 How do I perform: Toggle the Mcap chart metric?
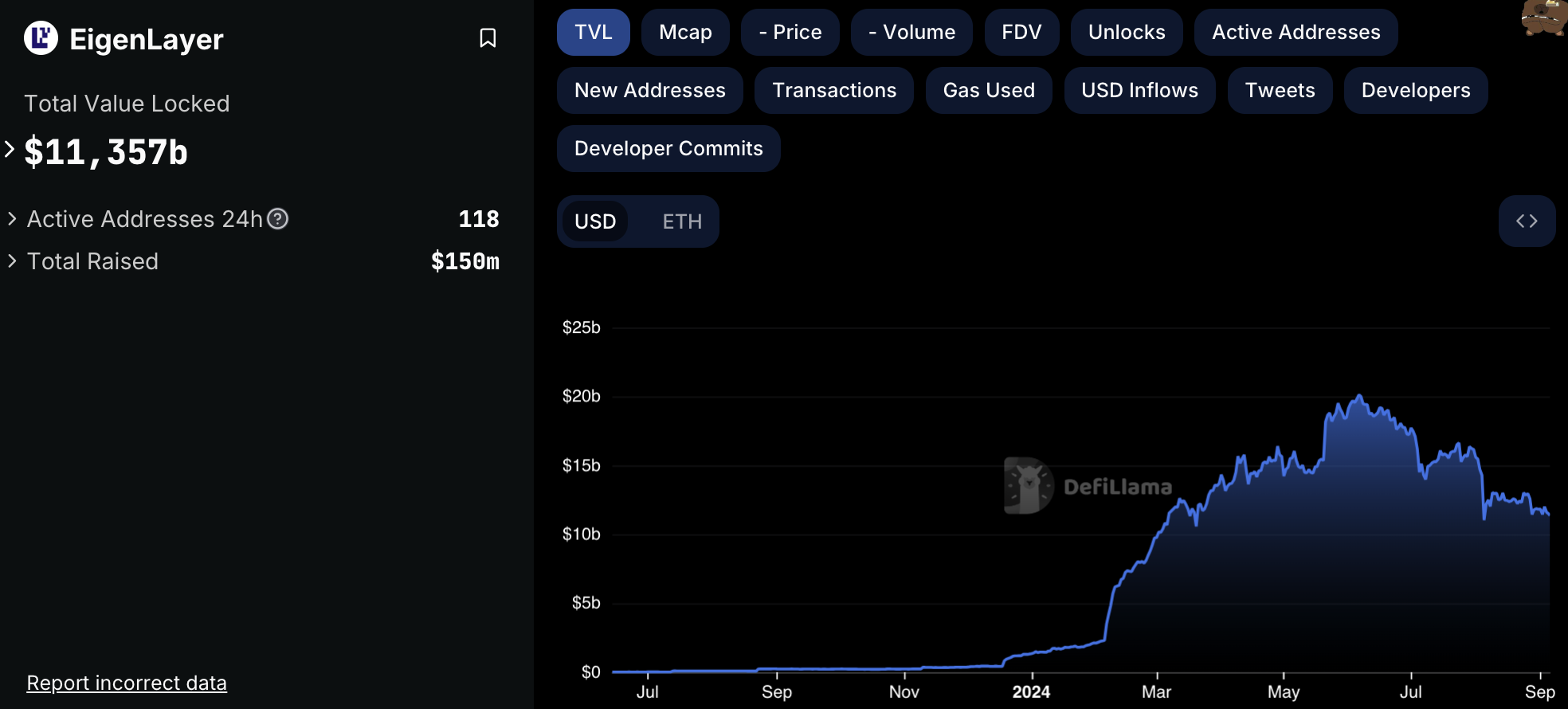(685, 33)
